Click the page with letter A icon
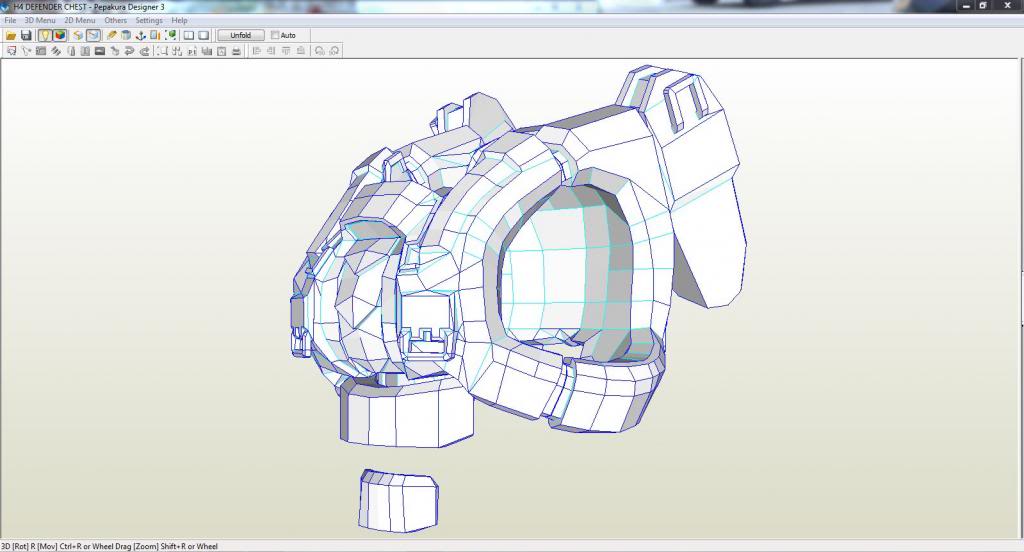The width and height of the screenshot is (1024, 552). click(x=221, y=51)
